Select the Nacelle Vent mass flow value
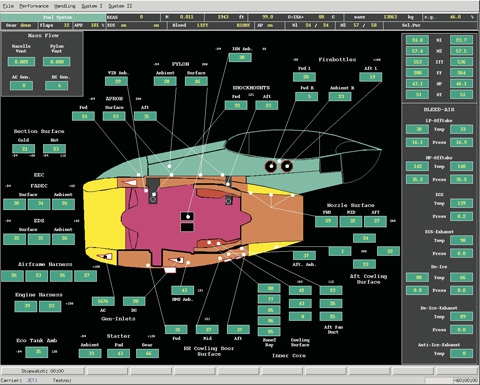This screenshot has width=480, height=385. pos(21,62)
